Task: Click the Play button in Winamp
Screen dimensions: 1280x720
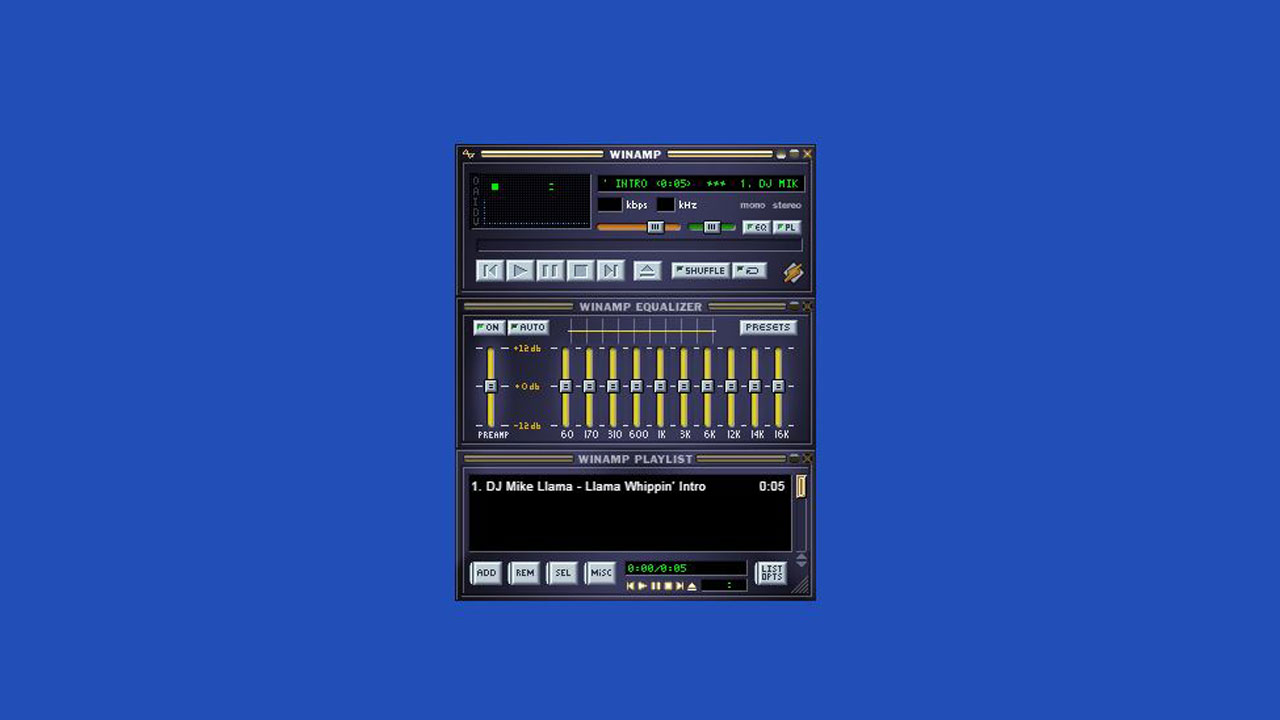Action: click(x=520, y=270)
